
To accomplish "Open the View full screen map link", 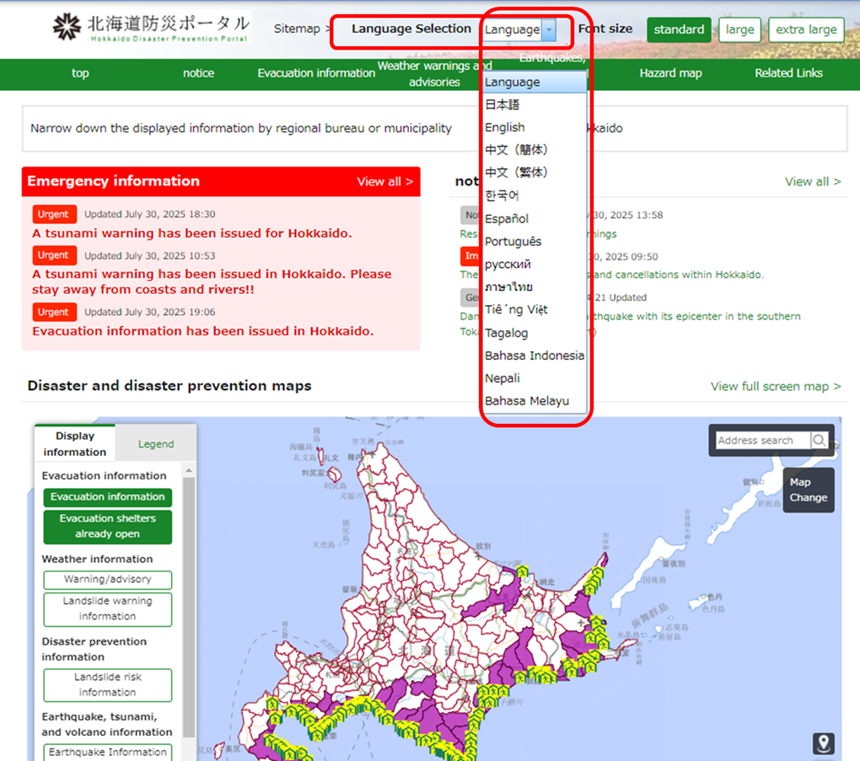I will point(775,386).
